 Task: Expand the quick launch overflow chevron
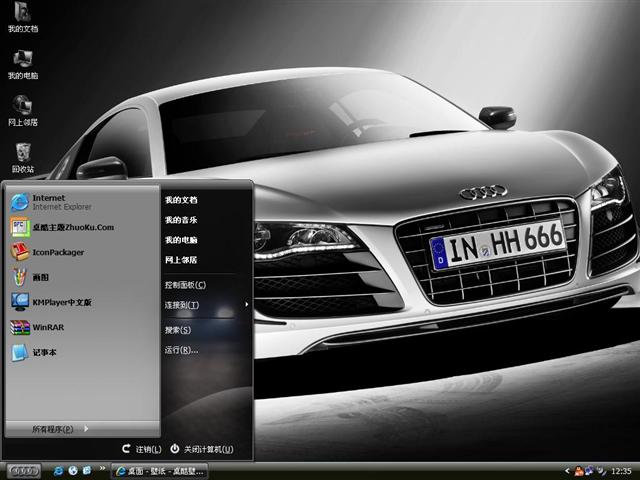[x=102, y=470]
